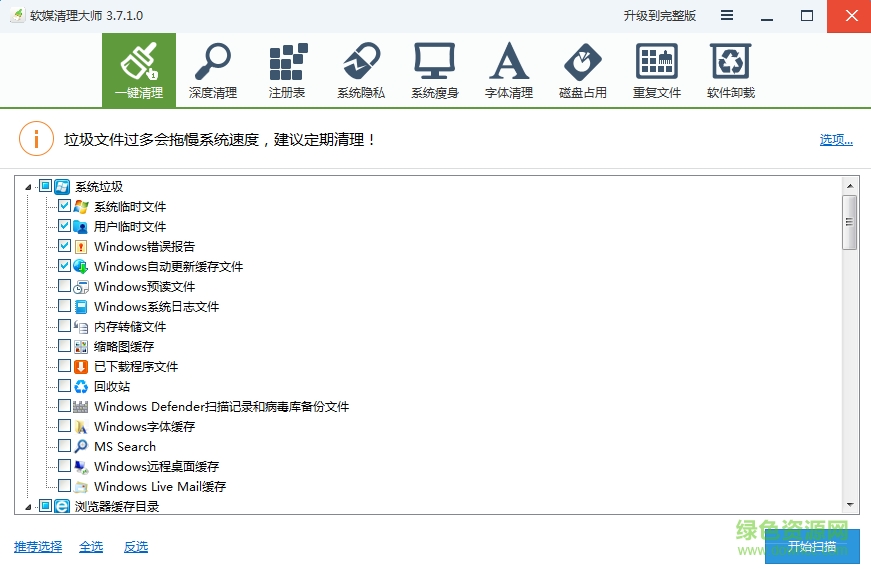Click the Windows远程桌面缓存 icon
The image size is (871, 569).
[x=81, y=467]
